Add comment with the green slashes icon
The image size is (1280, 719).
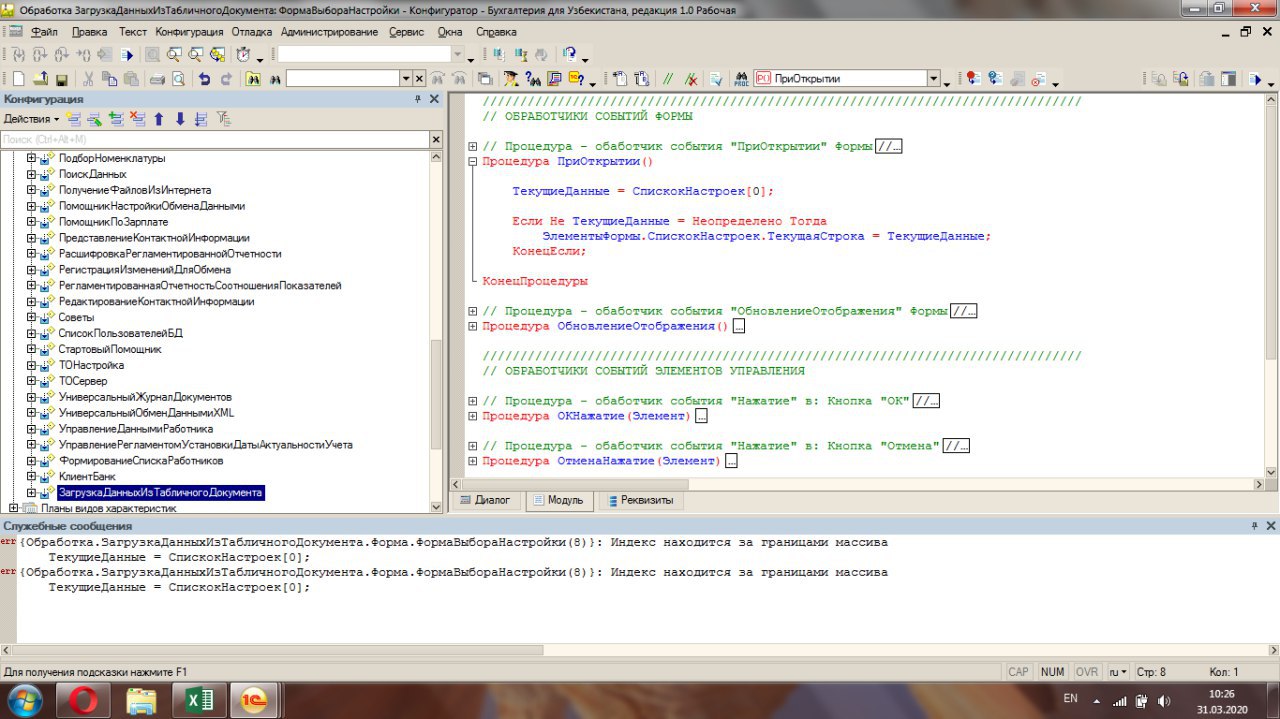click(668, 79)
